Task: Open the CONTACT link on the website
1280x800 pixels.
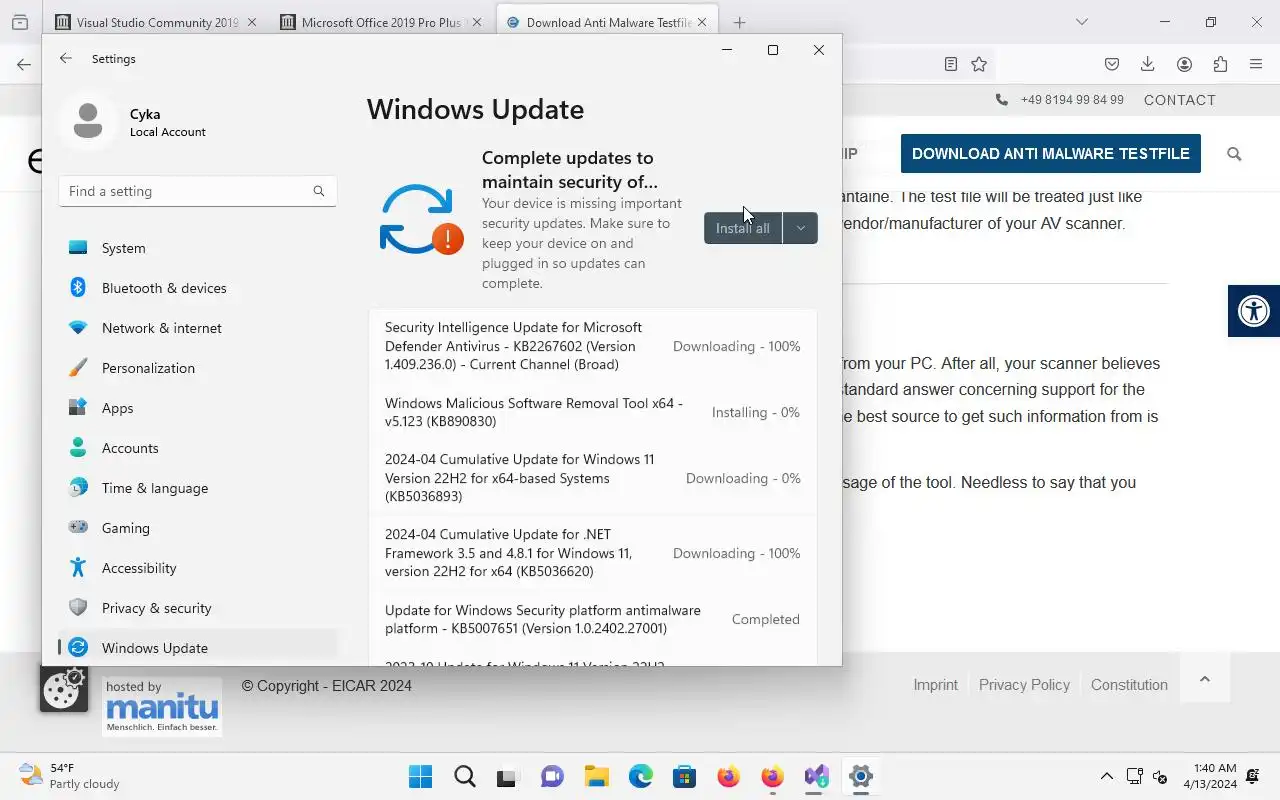Action: 1180,100
